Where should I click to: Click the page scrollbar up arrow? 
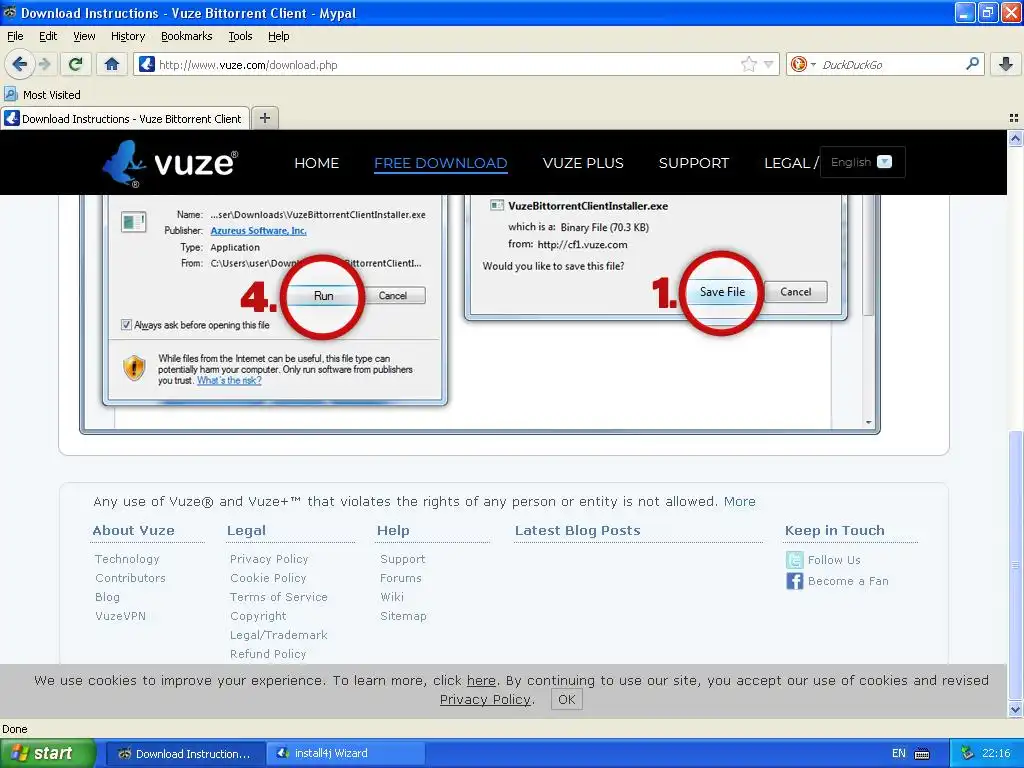pos(1015,138)
